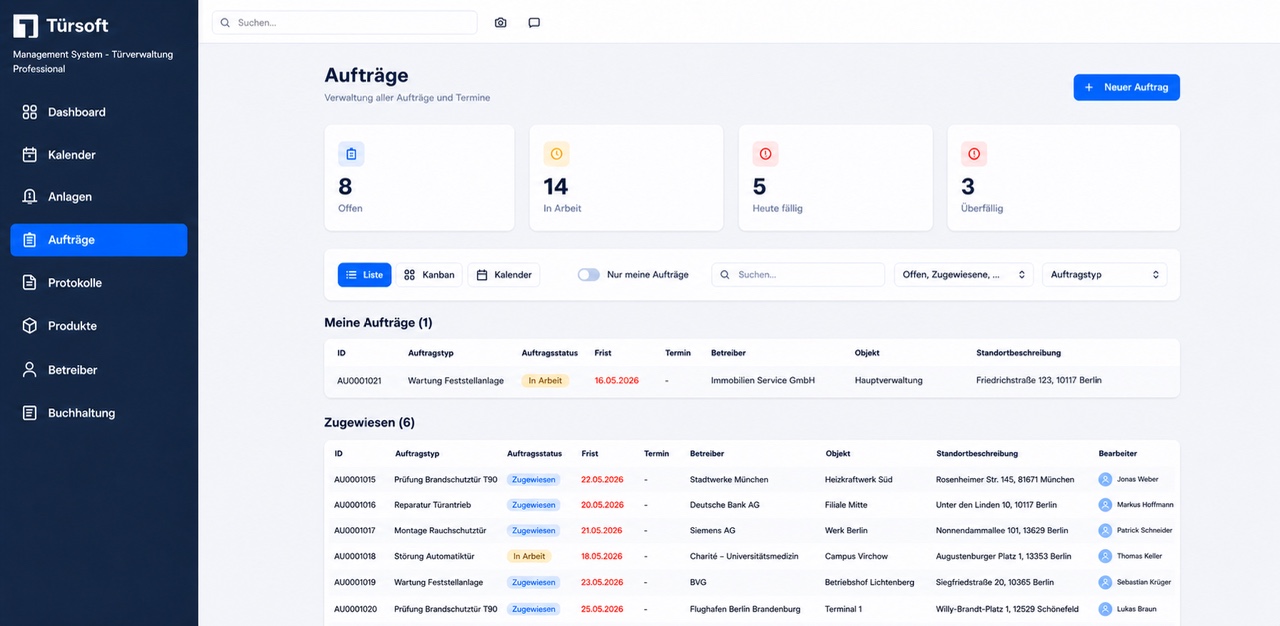Viewport: 1280px width, 626px height.
Task: Click the clipboard icon on Offen card
Action: (351, 154)
